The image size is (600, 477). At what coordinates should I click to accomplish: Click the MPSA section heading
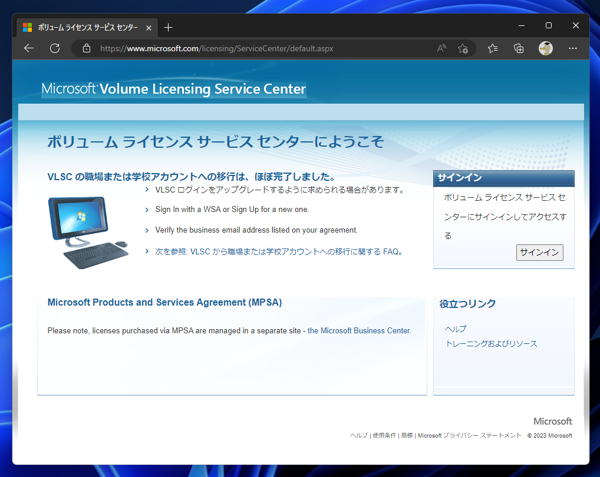[165, 302]
